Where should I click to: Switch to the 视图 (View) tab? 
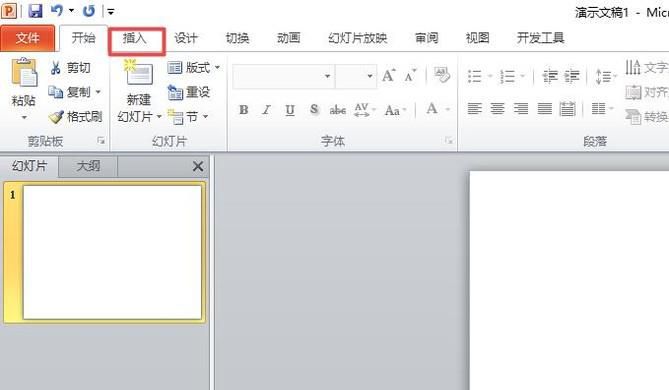477,38
